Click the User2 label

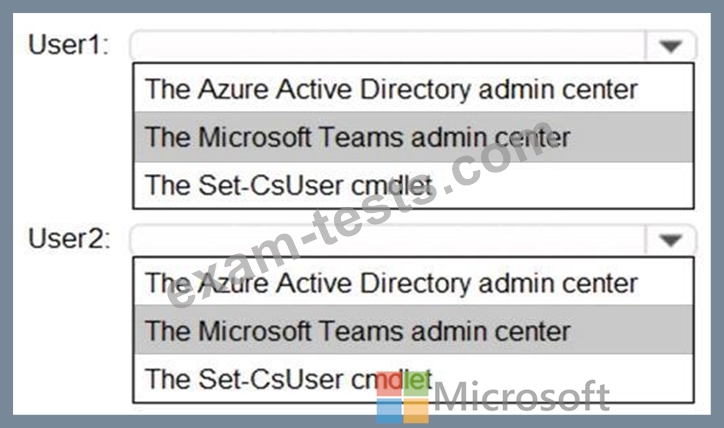coord(69,239)
